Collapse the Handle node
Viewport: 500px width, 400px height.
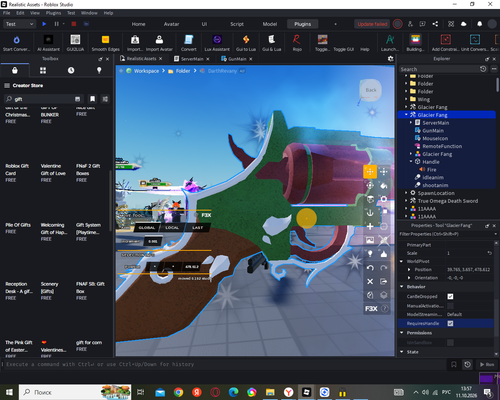(x=411, y=162)
